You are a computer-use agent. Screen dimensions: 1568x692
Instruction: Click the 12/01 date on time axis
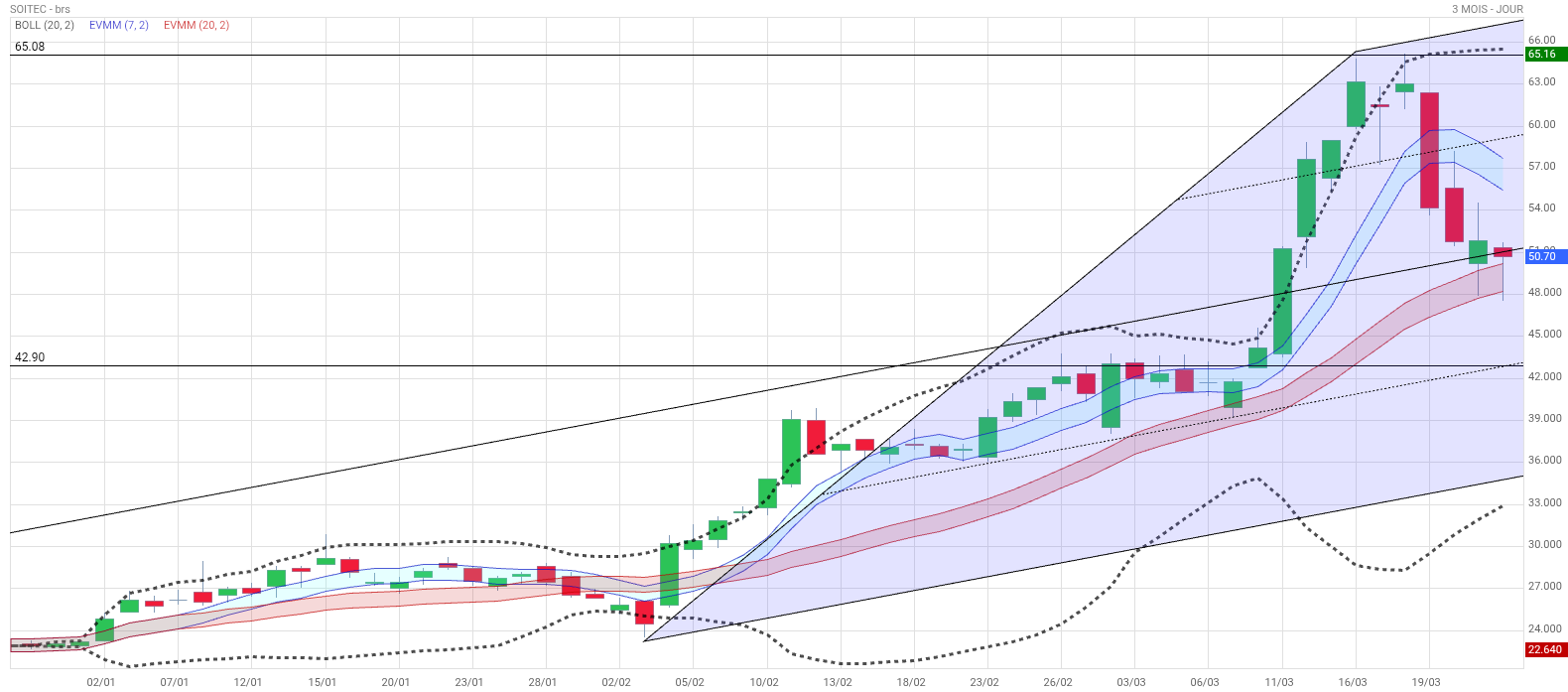point(248,683)
